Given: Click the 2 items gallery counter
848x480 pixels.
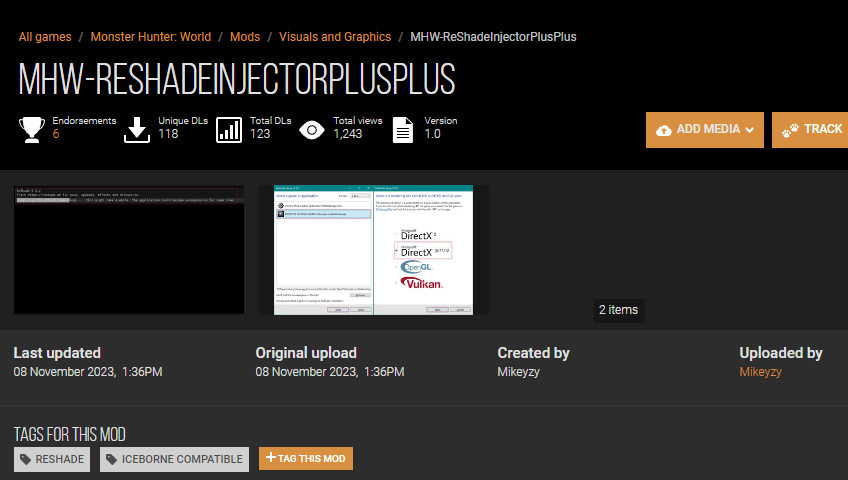Looking at the screenshot, I should click(619, 310).
